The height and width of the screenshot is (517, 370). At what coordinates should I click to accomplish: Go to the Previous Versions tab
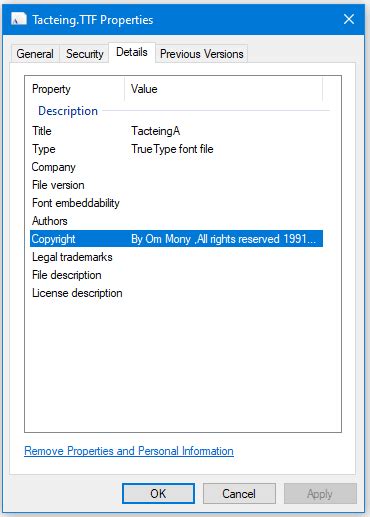click(x=202, y=54)
